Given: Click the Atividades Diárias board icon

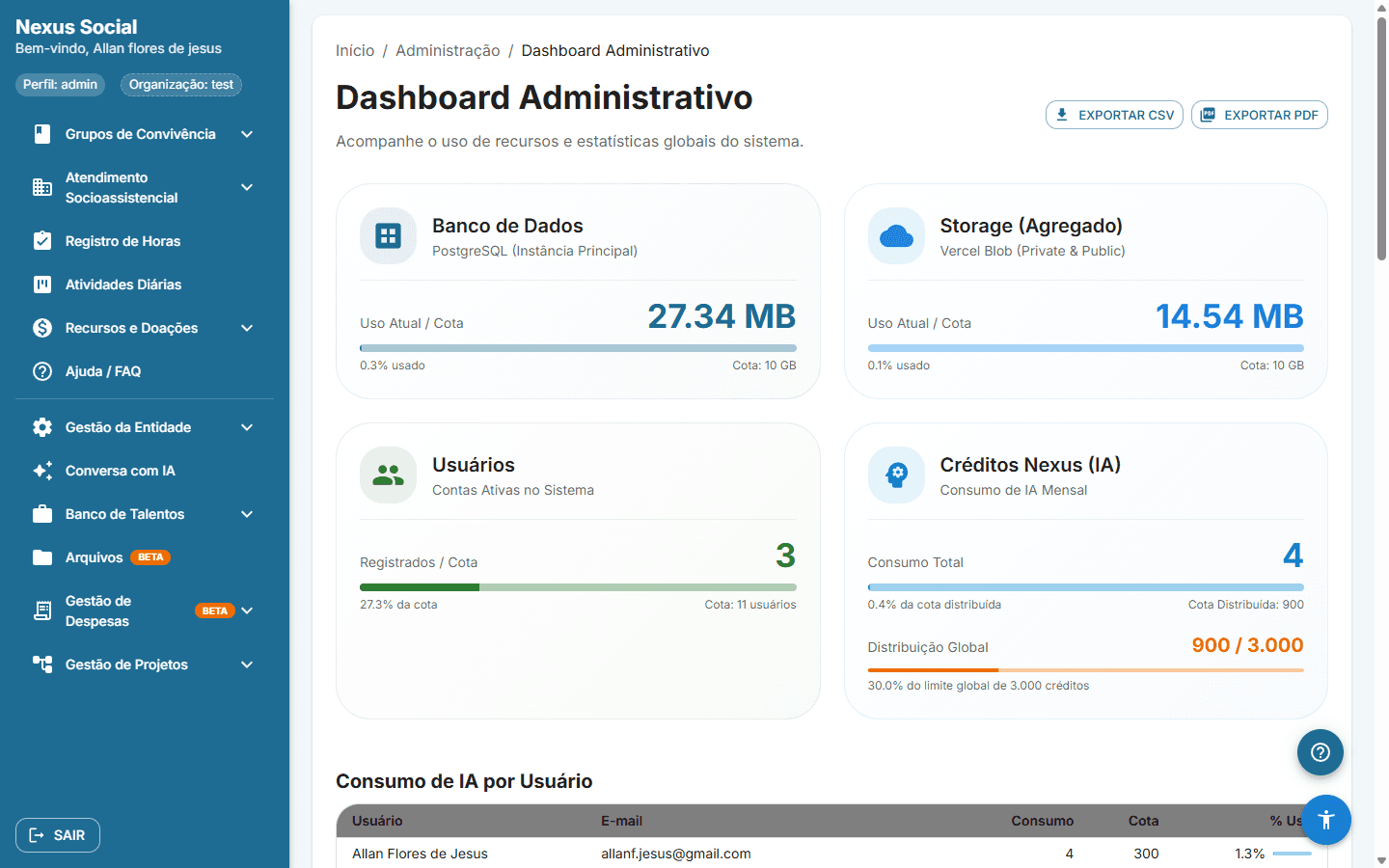Looking at the screenshot, I should (x=42, y=285).
